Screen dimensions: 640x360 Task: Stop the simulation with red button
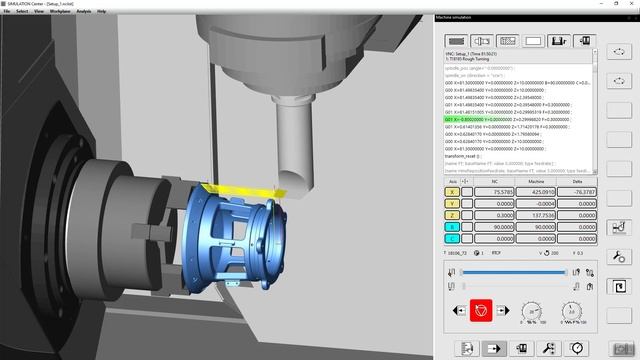click(x=481, y=311)
